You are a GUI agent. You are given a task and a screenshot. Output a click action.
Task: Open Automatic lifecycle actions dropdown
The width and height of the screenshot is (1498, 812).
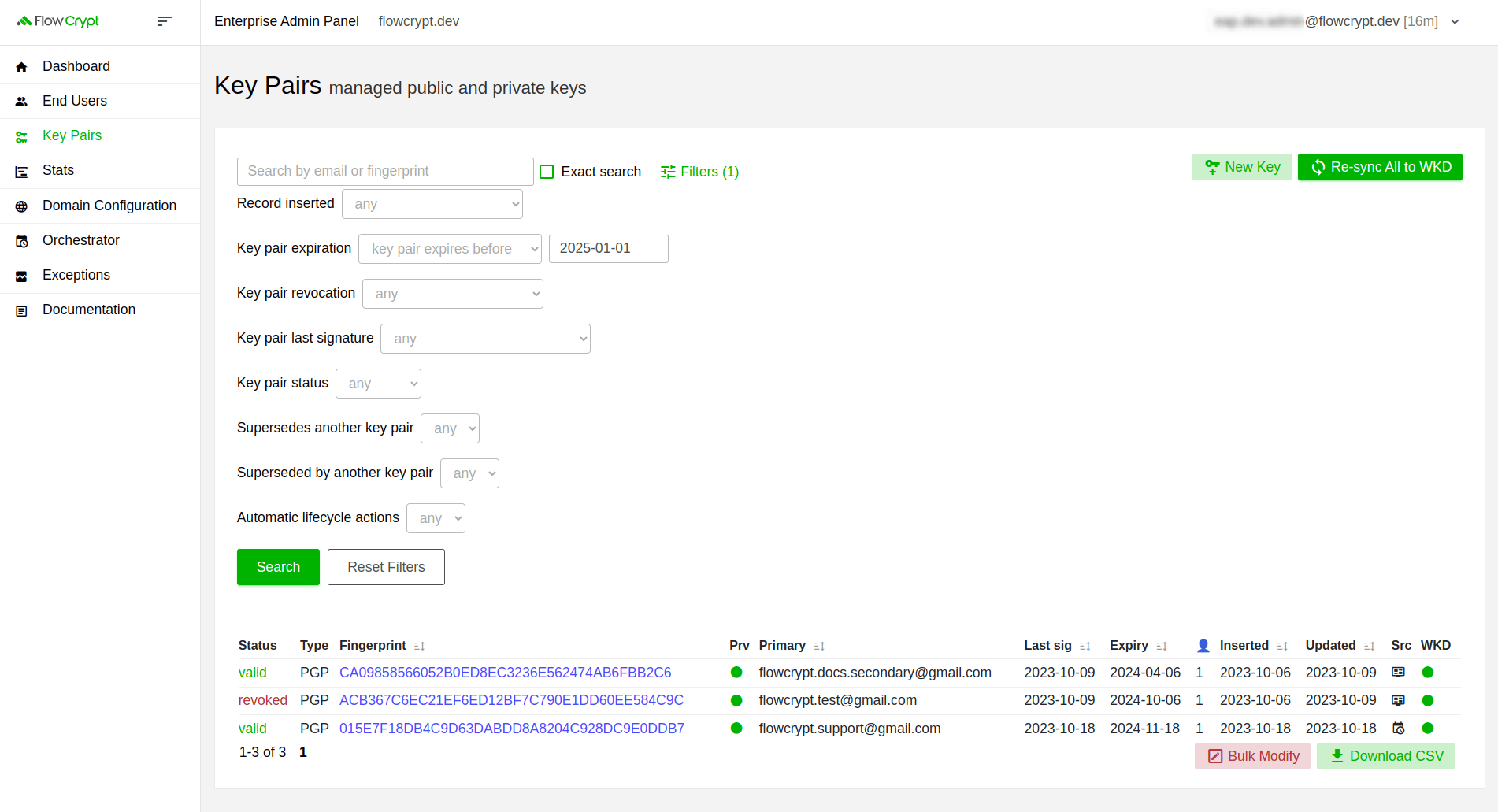436,518
